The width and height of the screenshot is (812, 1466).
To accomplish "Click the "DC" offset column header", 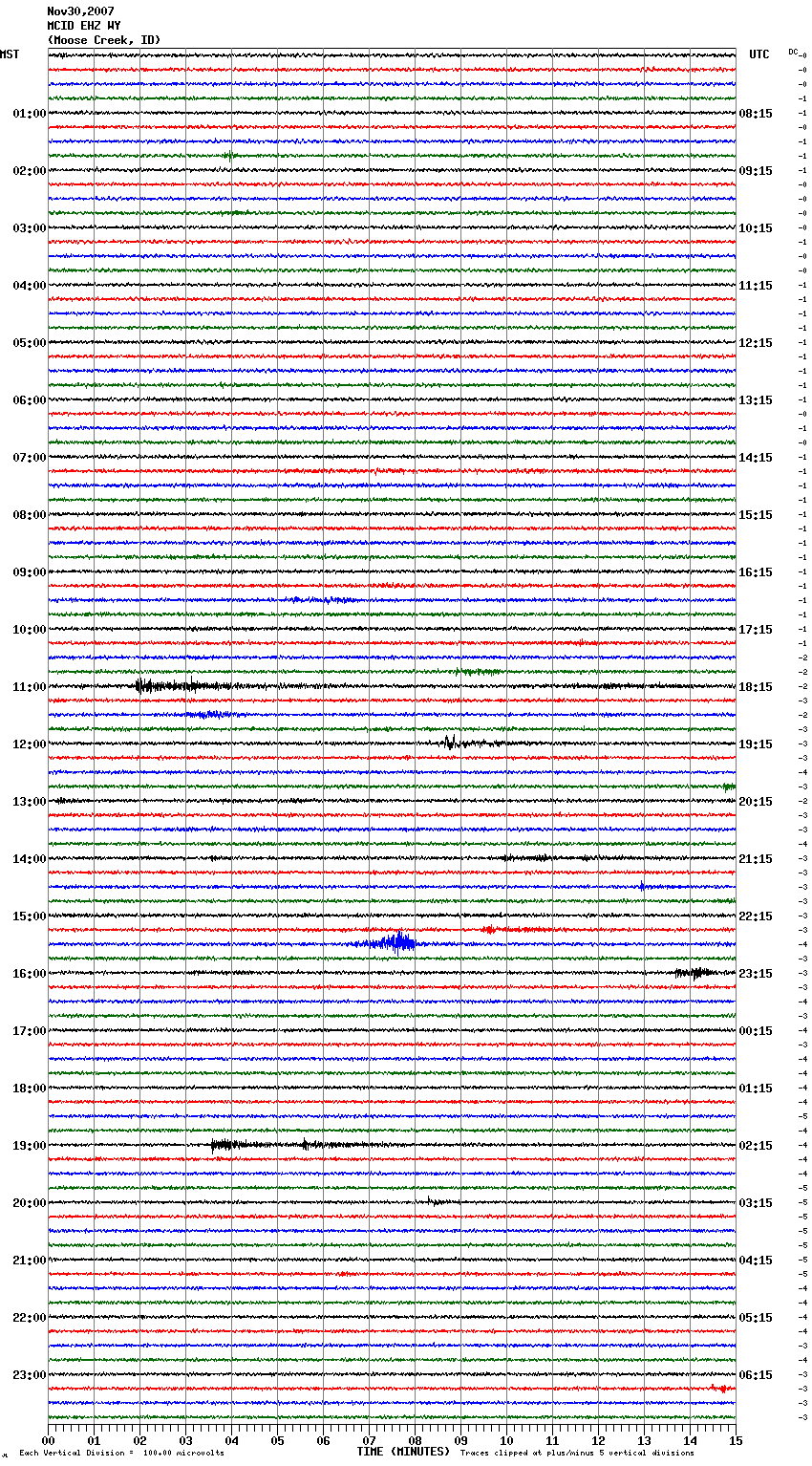I will coord(793,52).
